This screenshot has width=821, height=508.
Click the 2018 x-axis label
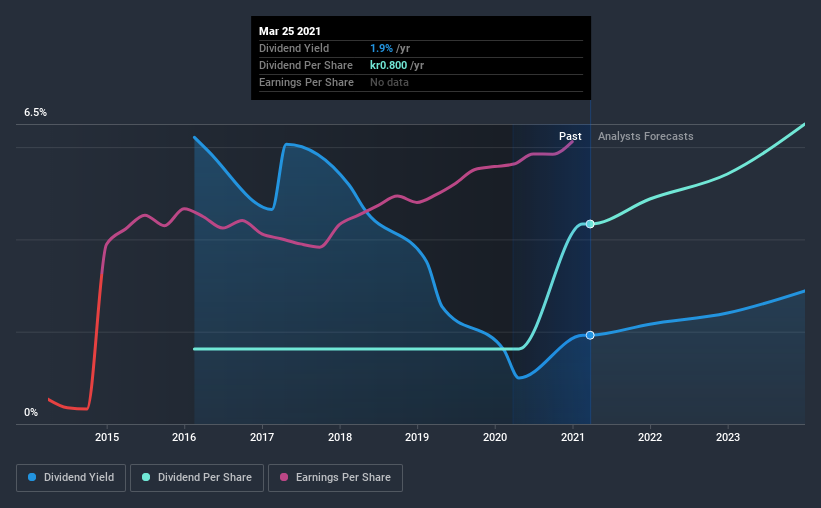340,437
